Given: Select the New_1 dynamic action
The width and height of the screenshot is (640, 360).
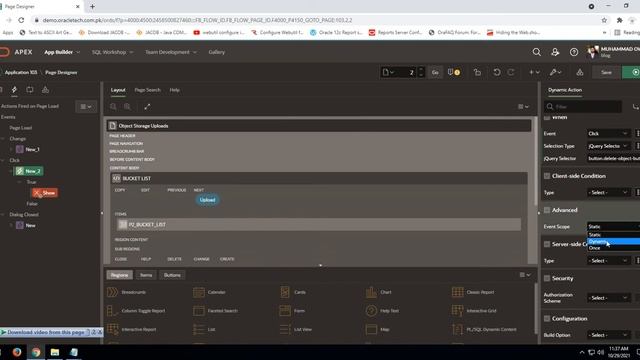Looking at the screenshot, I should tap(28, 149).
